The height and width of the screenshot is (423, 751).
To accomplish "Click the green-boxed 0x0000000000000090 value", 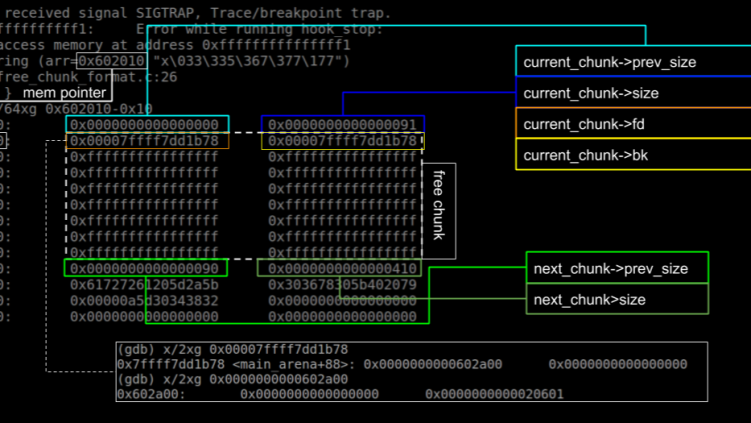I will (146, 268).
